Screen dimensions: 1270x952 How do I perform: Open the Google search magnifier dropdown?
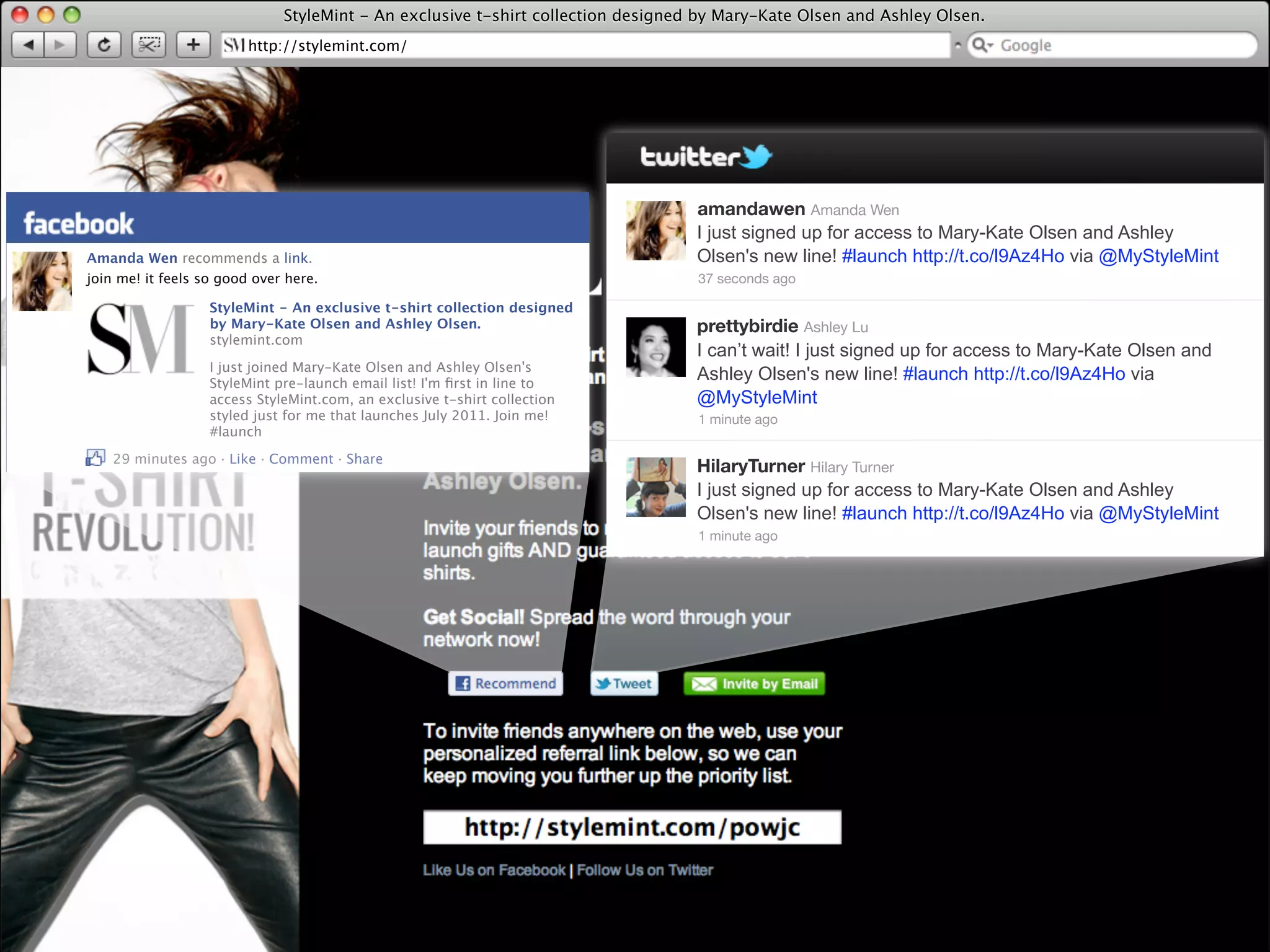[x=982, y=45]
